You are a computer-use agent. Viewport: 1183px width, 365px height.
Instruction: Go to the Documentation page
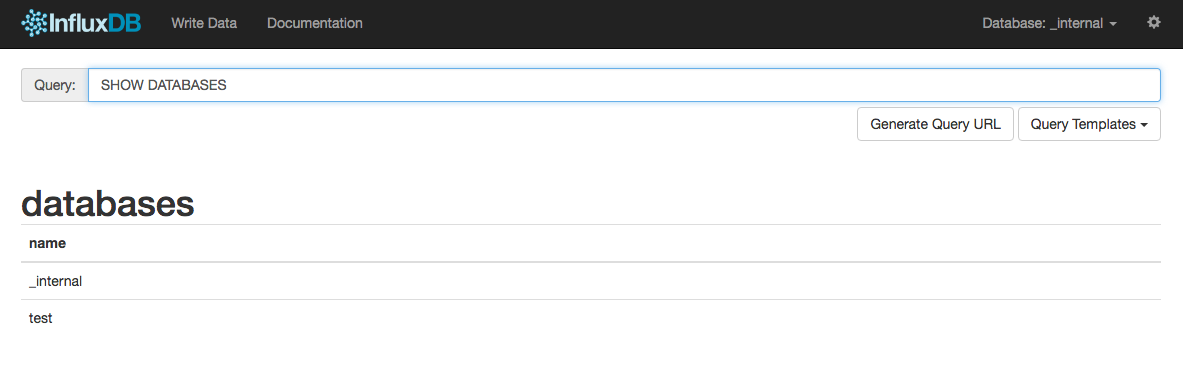click(x=315, y=23)
